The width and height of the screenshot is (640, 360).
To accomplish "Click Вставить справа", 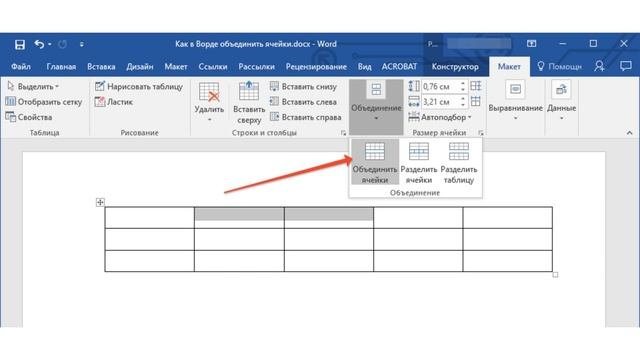I will (306, 118).
